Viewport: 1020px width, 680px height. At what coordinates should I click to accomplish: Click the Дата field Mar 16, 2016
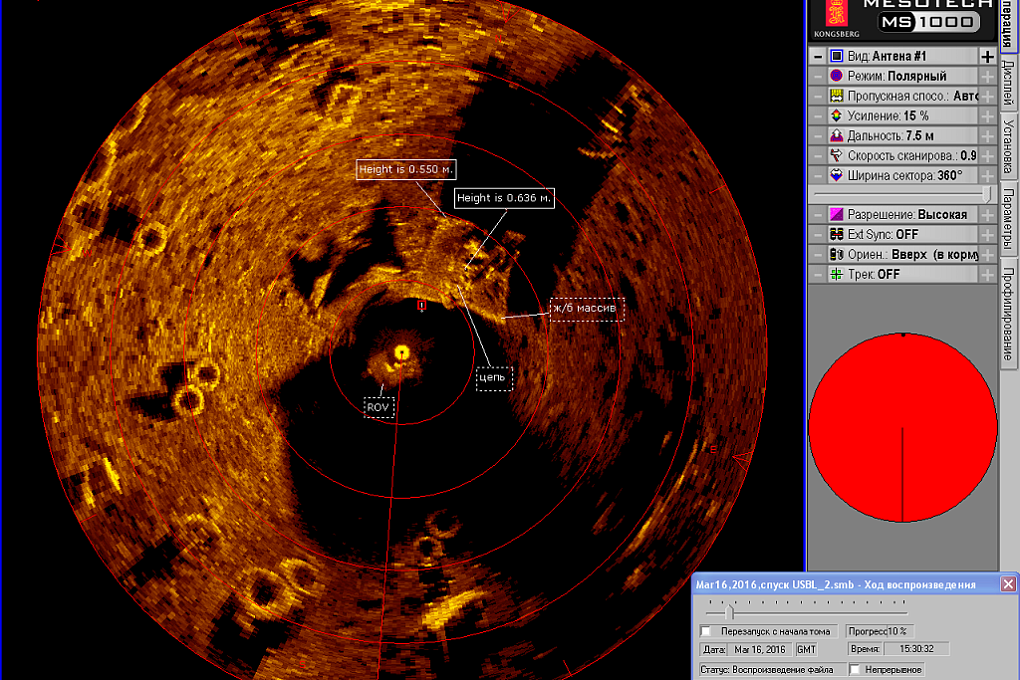pos(759,649)
